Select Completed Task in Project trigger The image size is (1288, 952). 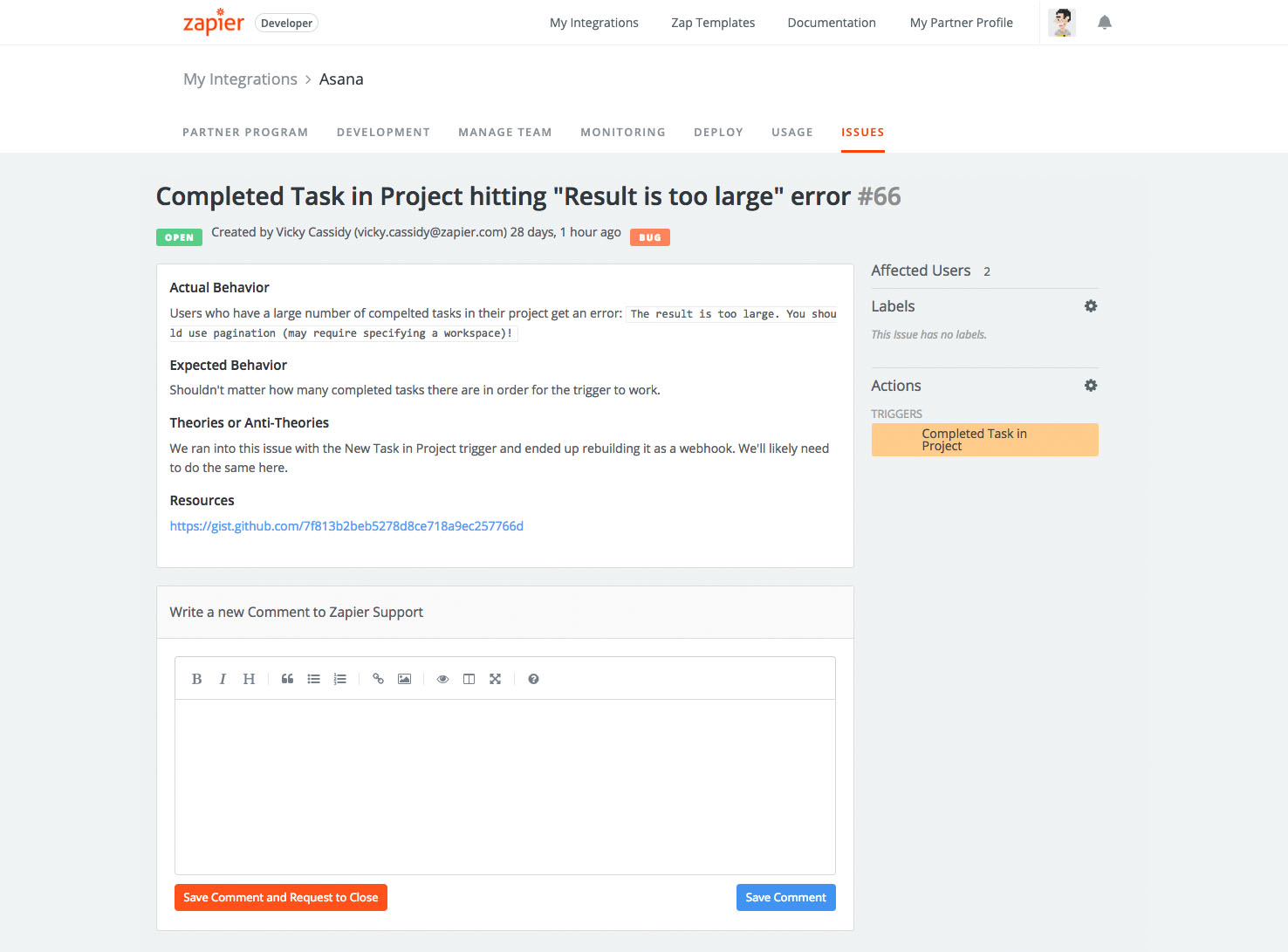click(984, 440)
